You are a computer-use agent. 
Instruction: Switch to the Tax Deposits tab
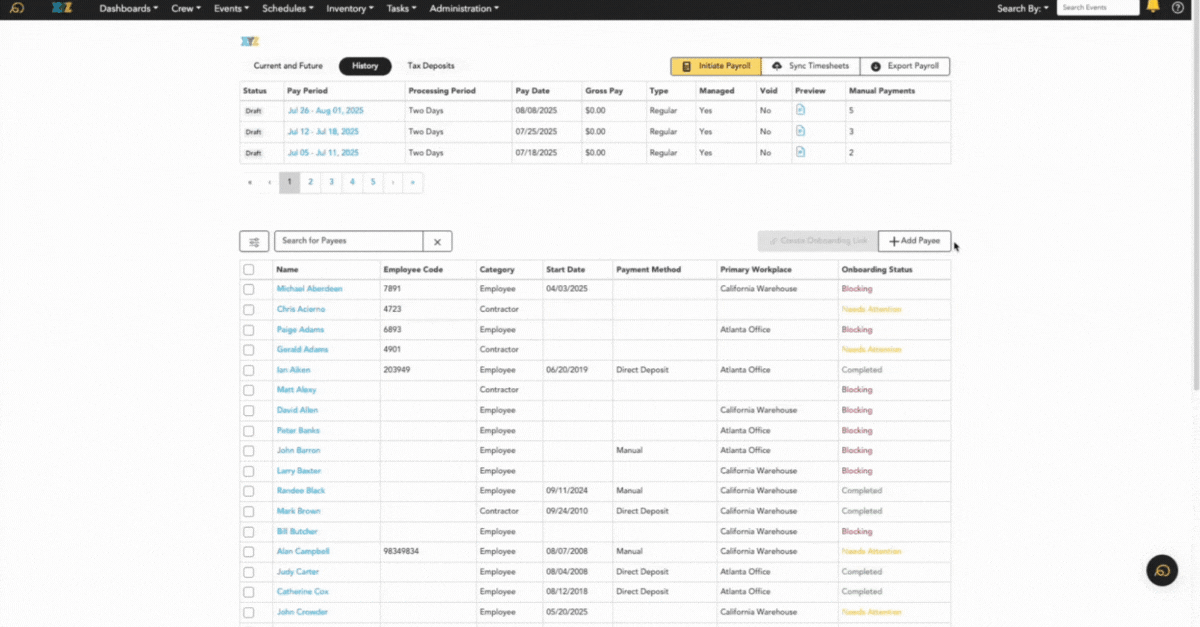click(431, 66)
